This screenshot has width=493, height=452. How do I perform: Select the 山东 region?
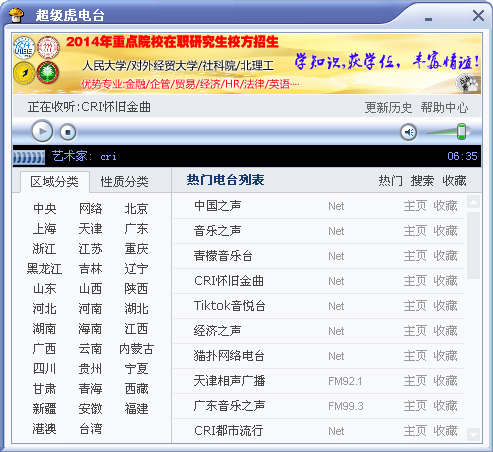click(x=44, y=289)
